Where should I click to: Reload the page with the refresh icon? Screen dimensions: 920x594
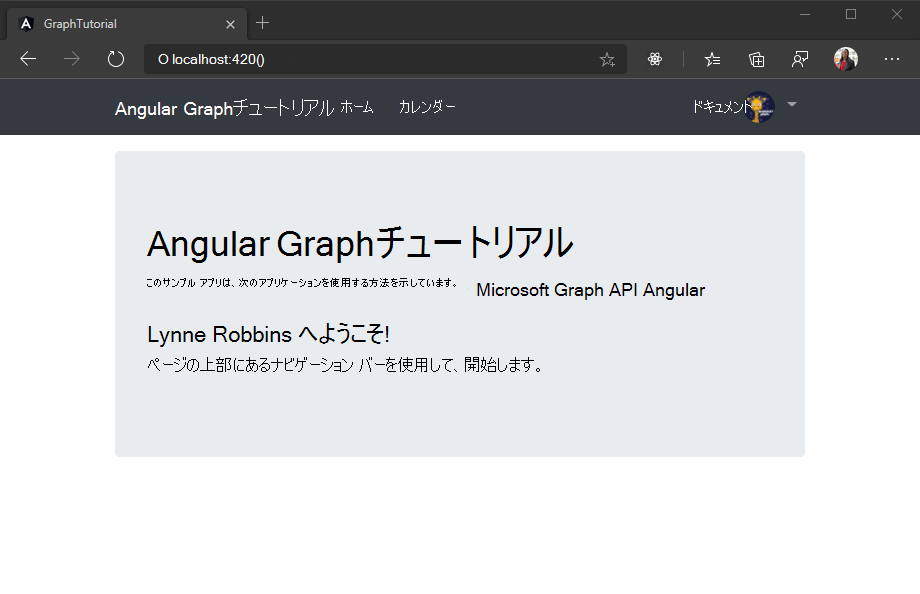pos(116,59)
